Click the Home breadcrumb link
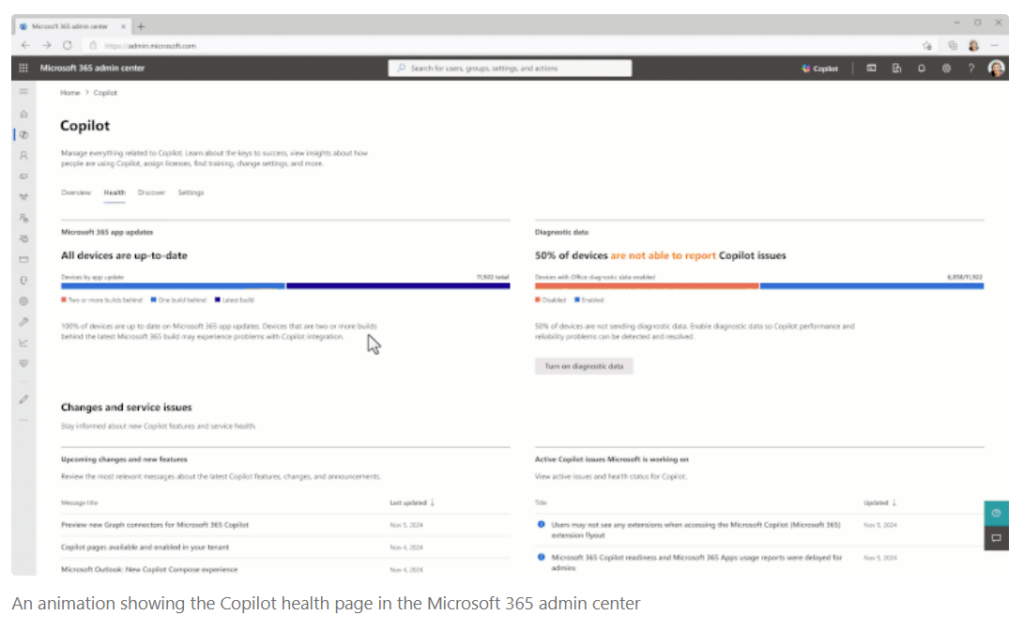This screenshot has width=1024, height=631. [x=70, y=93]
